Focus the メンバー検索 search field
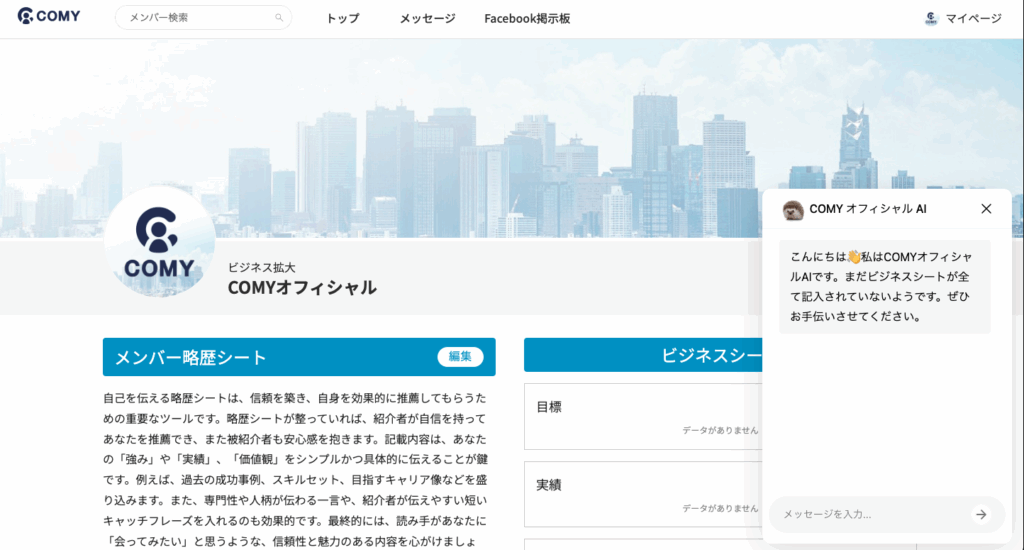The width and height of the screenshot is (1024, 550). tap(203, 18)
